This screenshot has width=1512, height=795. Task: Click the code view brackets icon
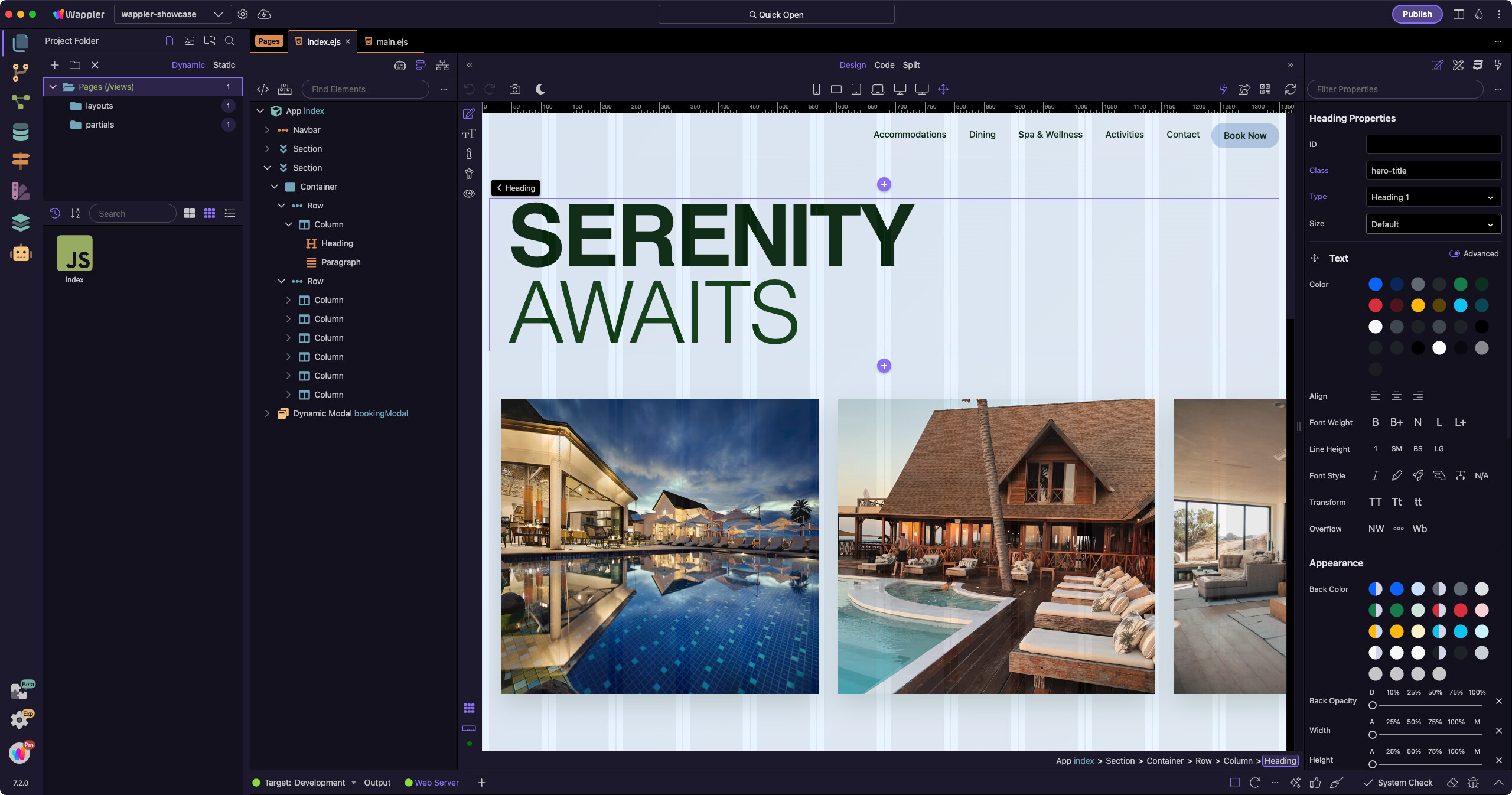263,89
